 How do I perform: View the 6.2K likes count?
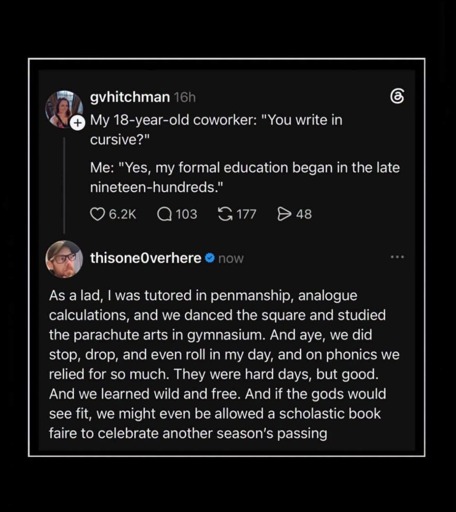pyautogui.click(x=122, y=214)
